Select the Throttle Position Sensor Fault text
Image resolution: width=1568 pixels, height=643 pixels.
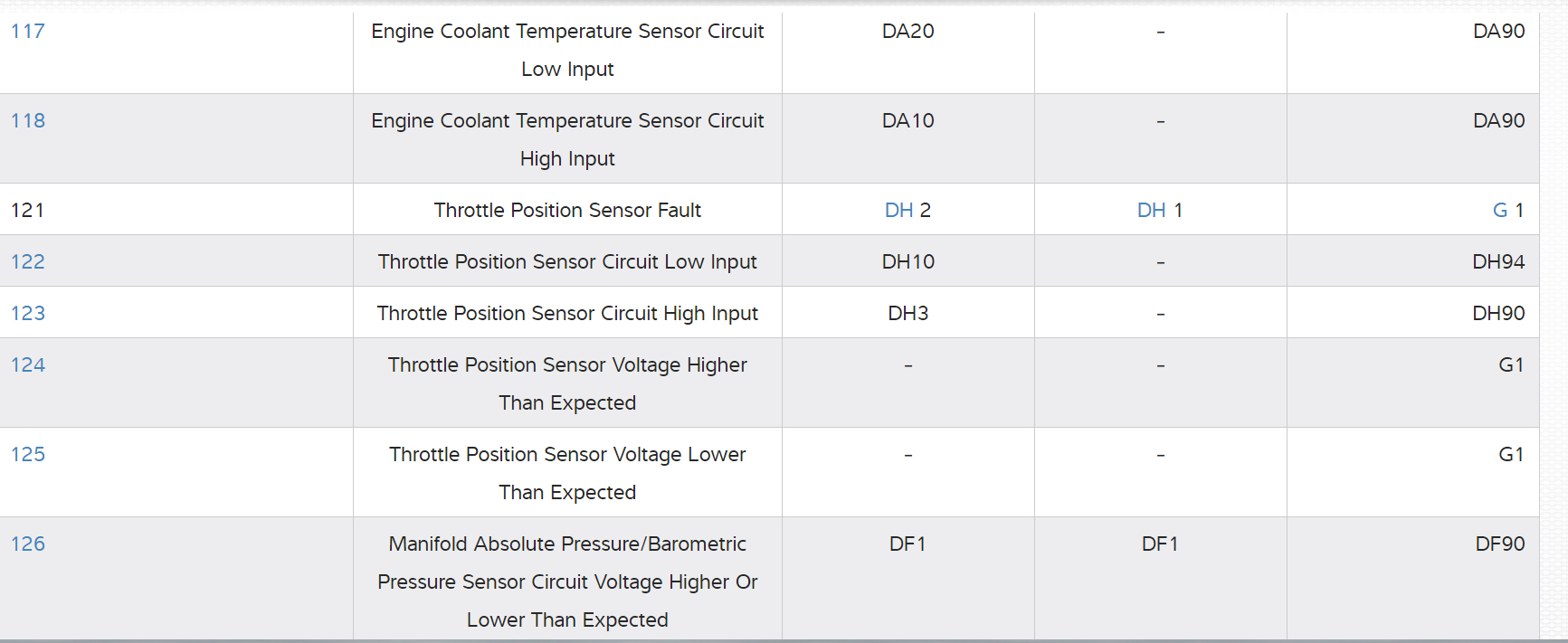coord(567,211)
